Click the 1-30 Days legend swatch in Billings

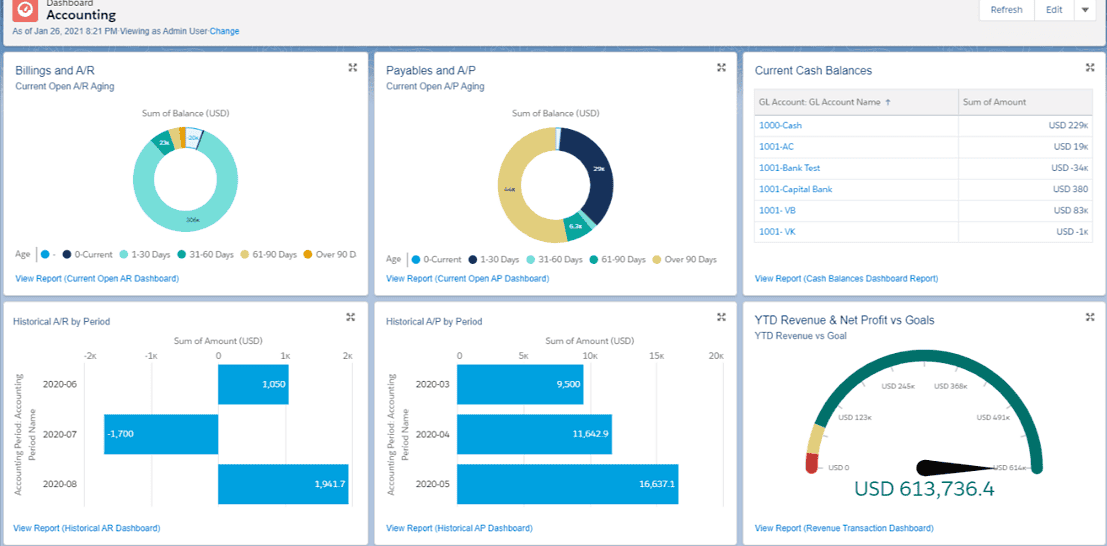(x=124, y=255)
